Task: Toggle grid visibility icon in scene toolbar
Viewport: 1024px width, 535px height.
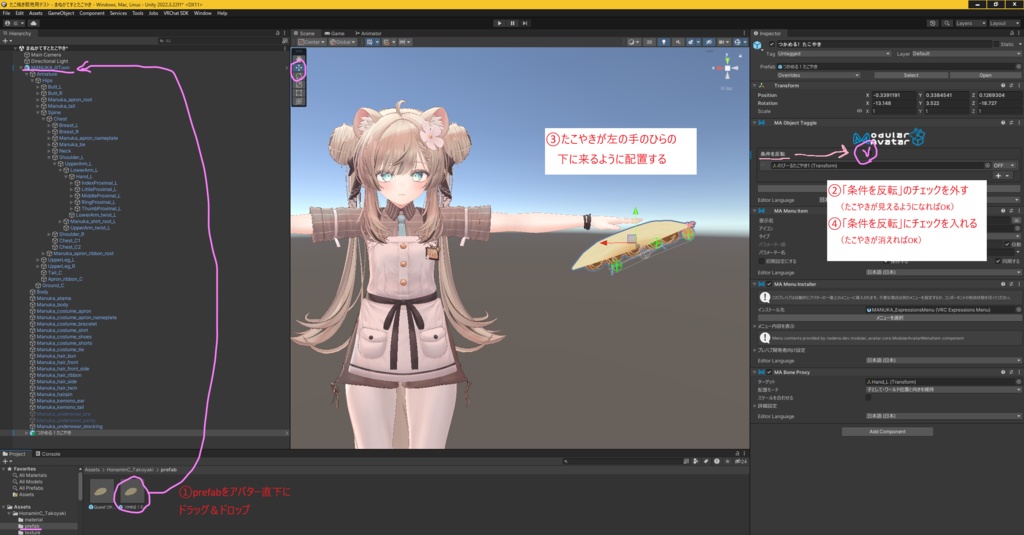Action: click(x=371, y=42)
